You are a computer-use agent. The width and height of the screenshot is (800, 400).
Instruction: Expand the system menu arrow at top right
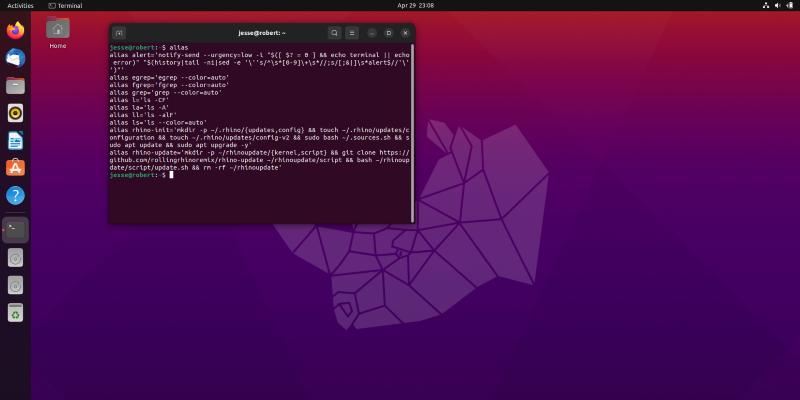(790, 5)
